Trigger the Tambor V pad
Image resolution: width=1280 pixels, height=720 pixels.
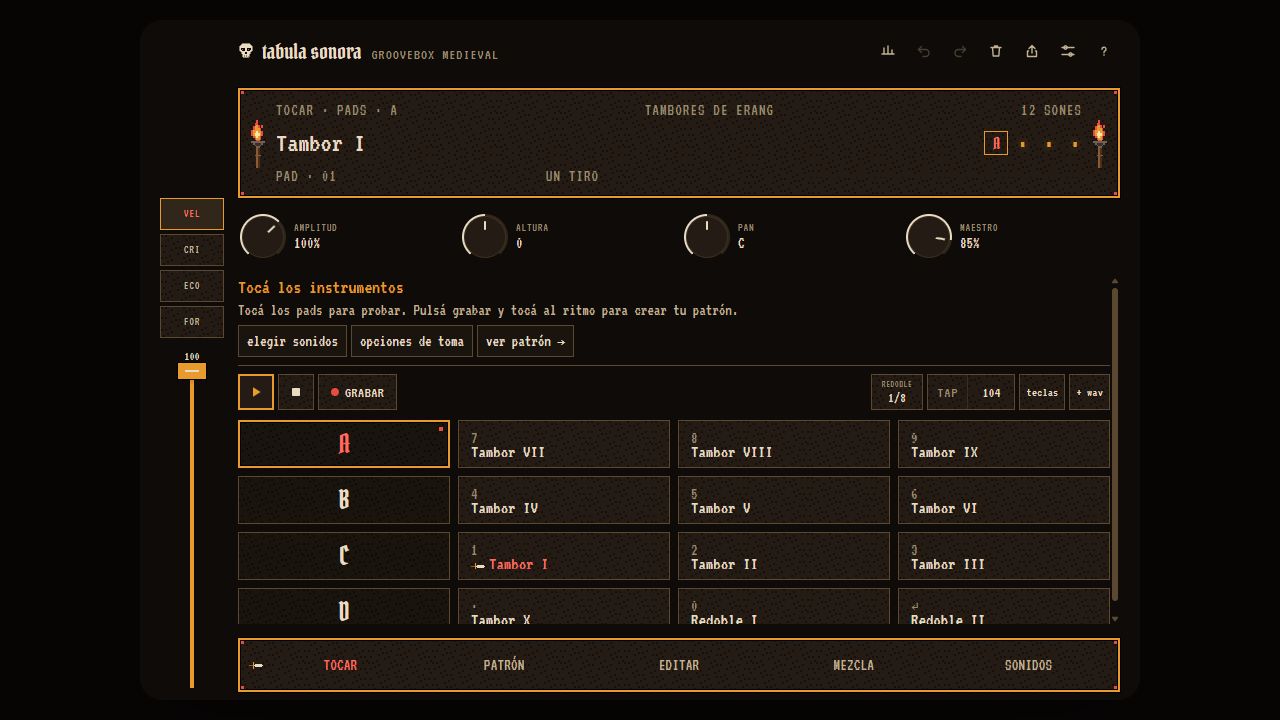tap(784, 500)
